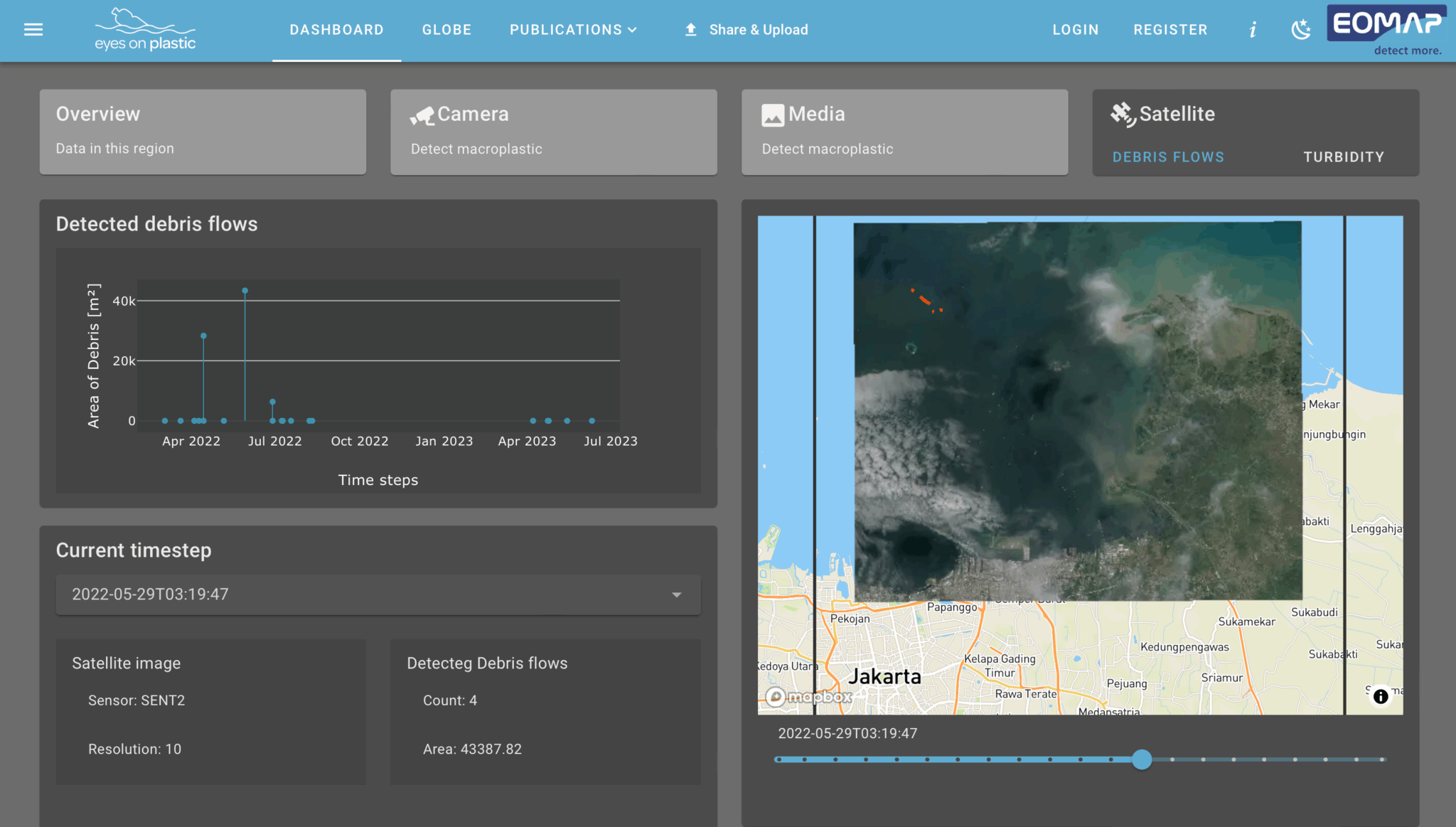Click the Satellite panel icon

pos(1122,112)
